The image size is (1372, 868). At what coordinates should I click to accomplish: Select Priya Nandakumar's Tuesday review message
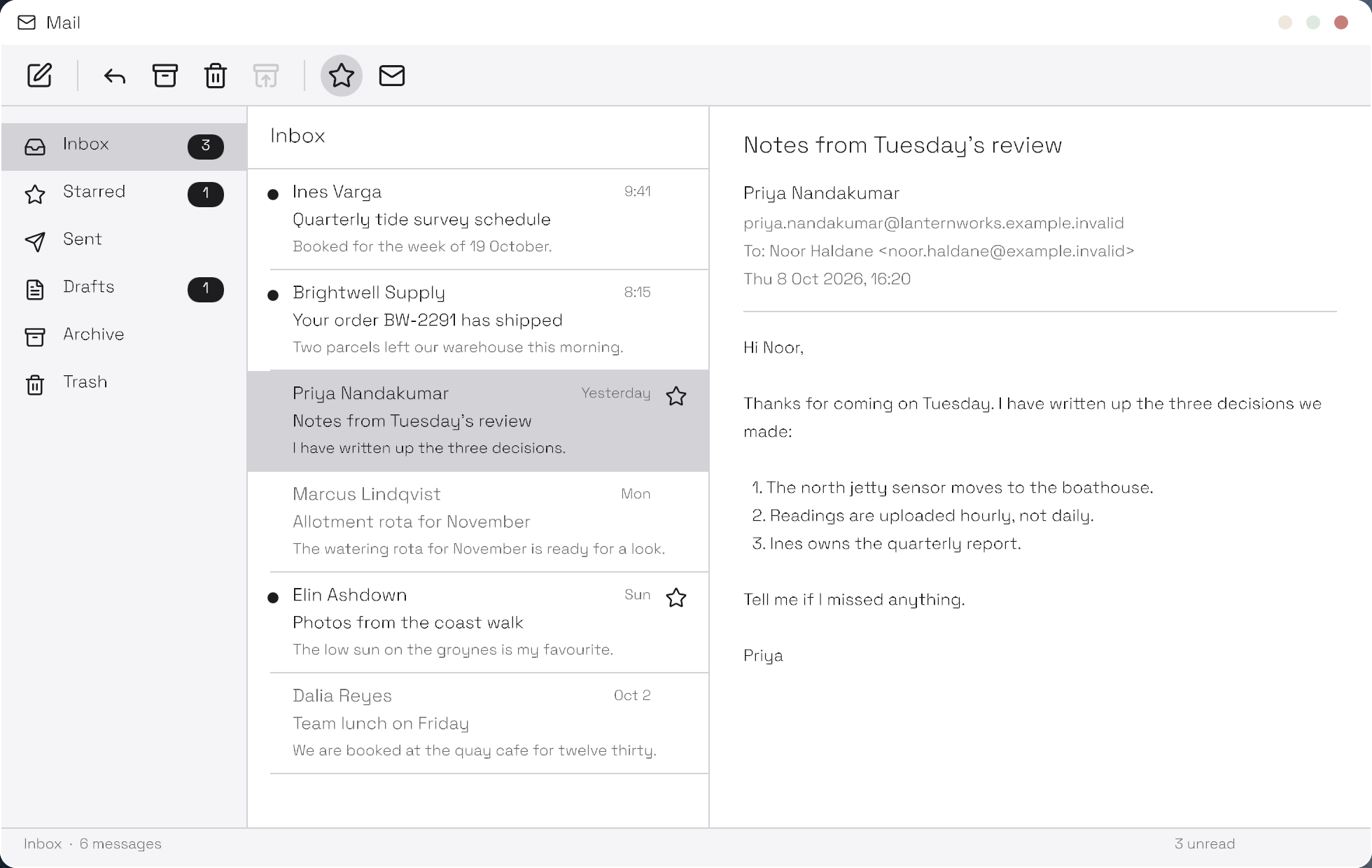(478, 421)
